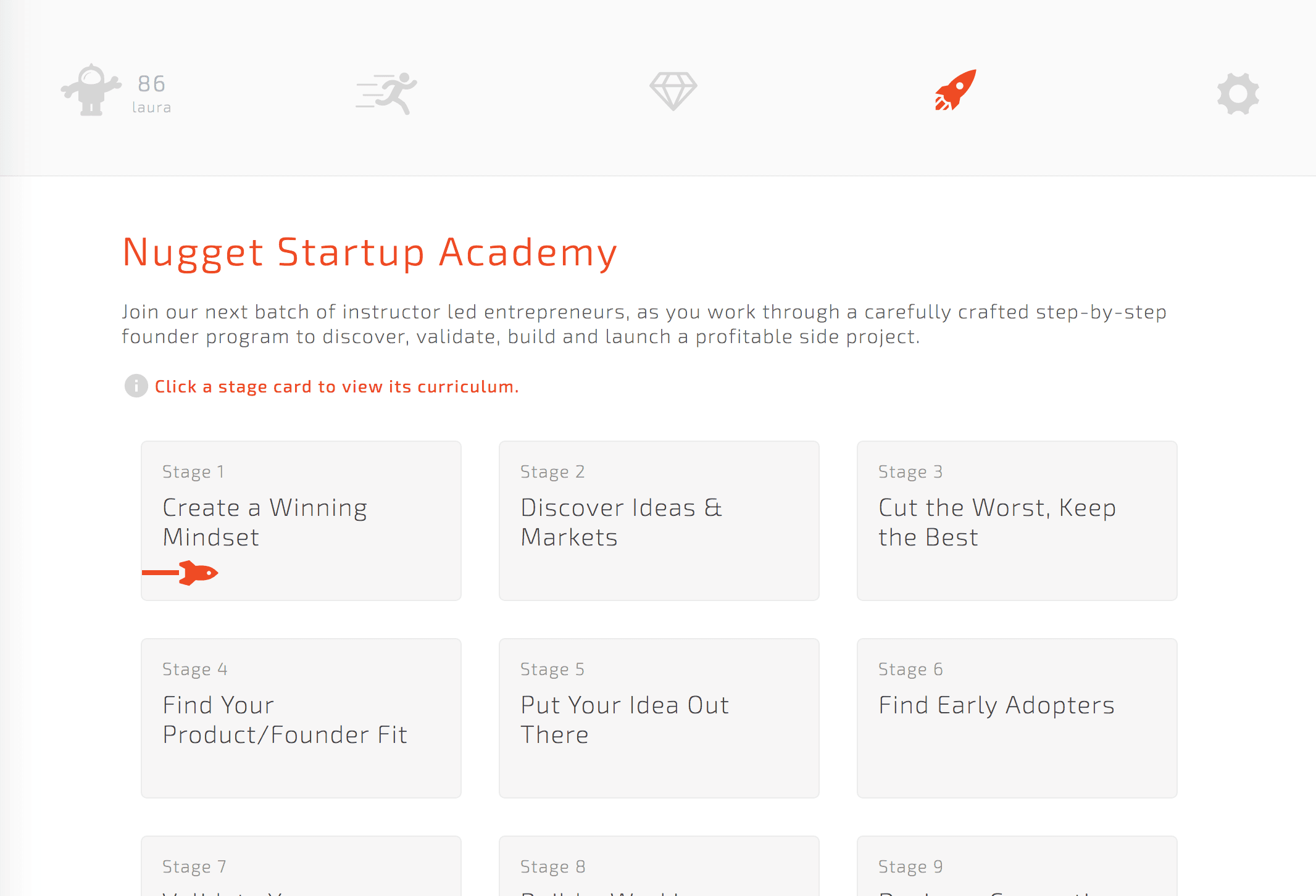This screenshot has width=1316, height=896.
Task: Click the red rocket academy icon
Action: point(956,90)
